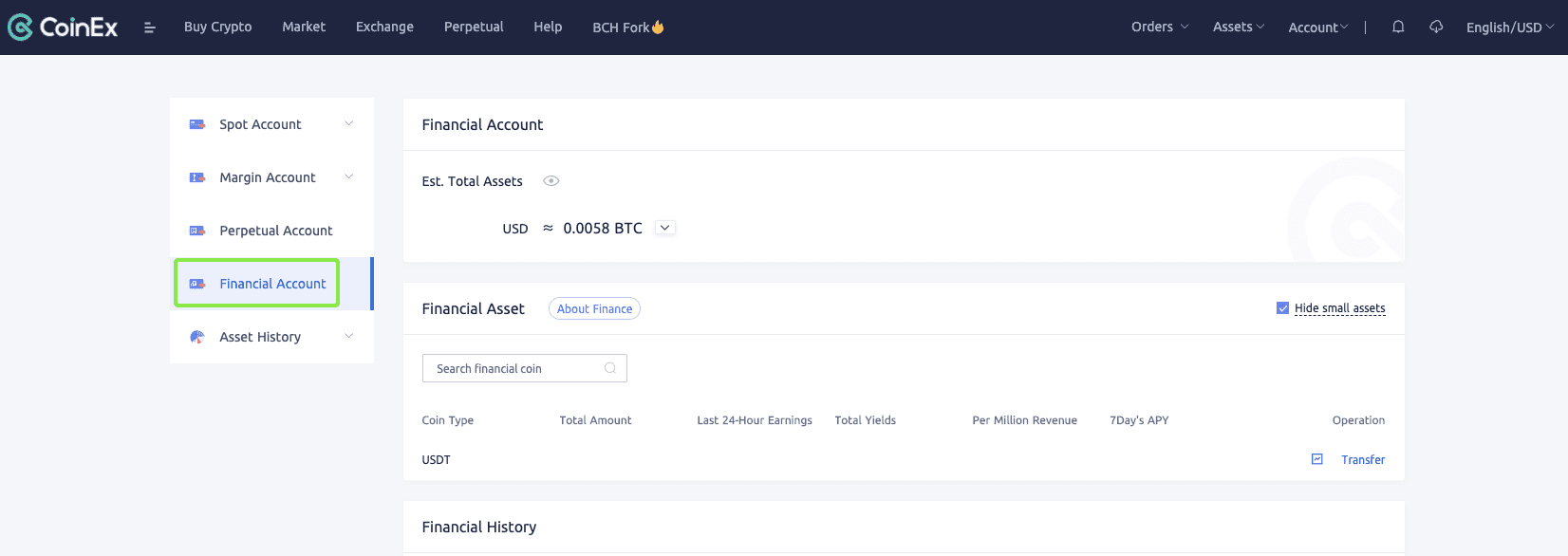Expand the Spot Account chevron

click(348, 124)
